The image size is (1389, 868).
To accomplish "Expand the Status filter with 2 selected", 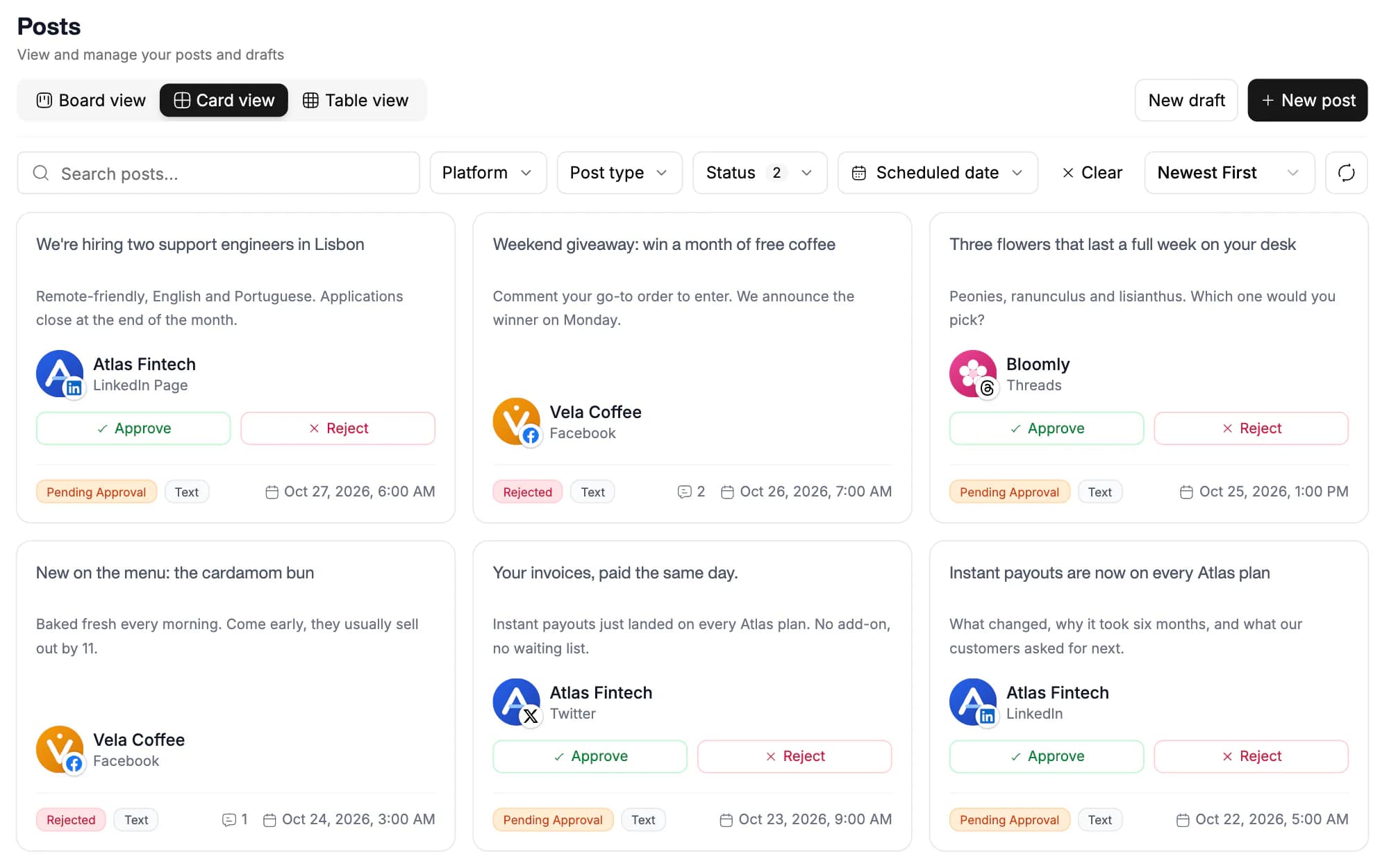I will coord(760,173).
